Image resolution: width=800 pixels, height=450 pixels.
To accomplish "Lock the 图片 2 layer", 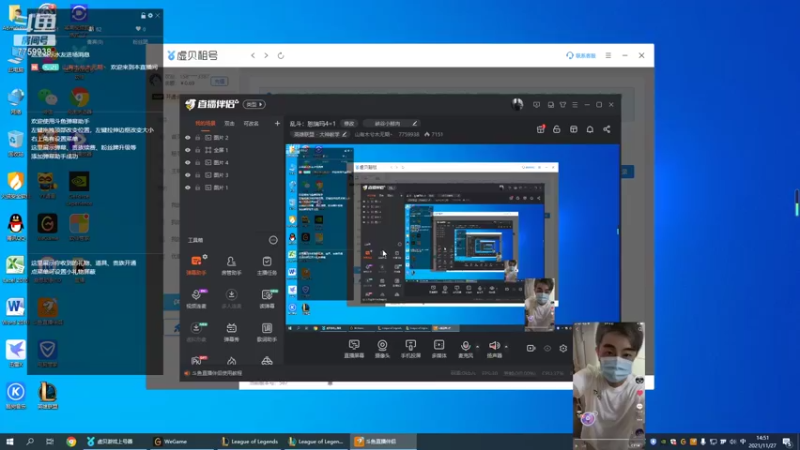I will [197, 138].
